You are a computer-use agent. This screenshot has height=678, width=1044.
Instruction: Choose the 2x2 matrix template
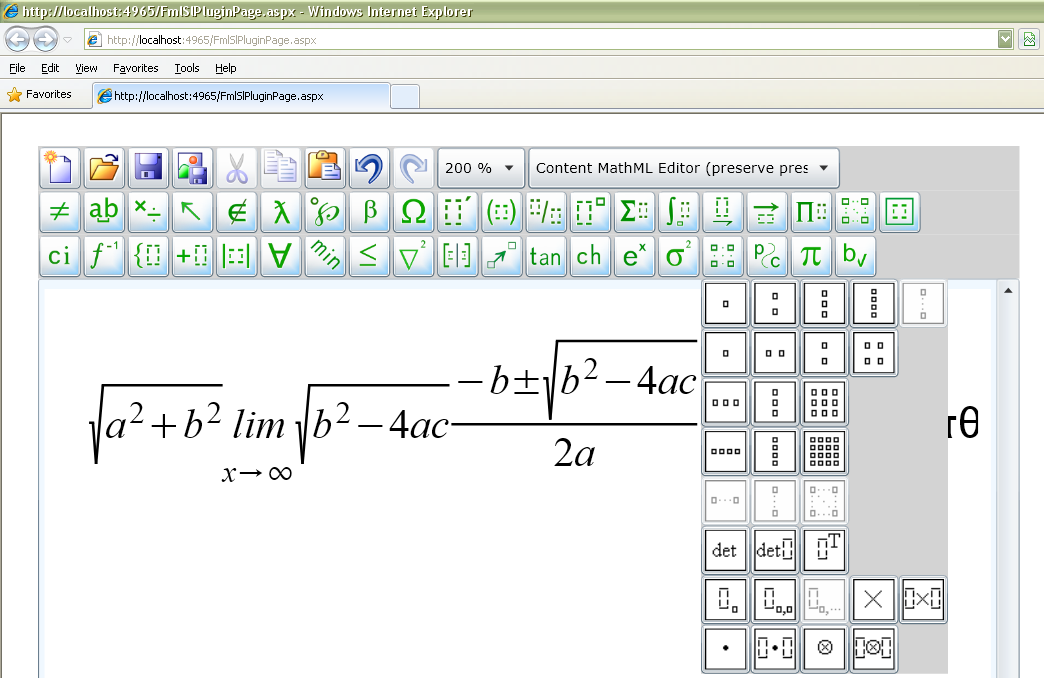873,352
